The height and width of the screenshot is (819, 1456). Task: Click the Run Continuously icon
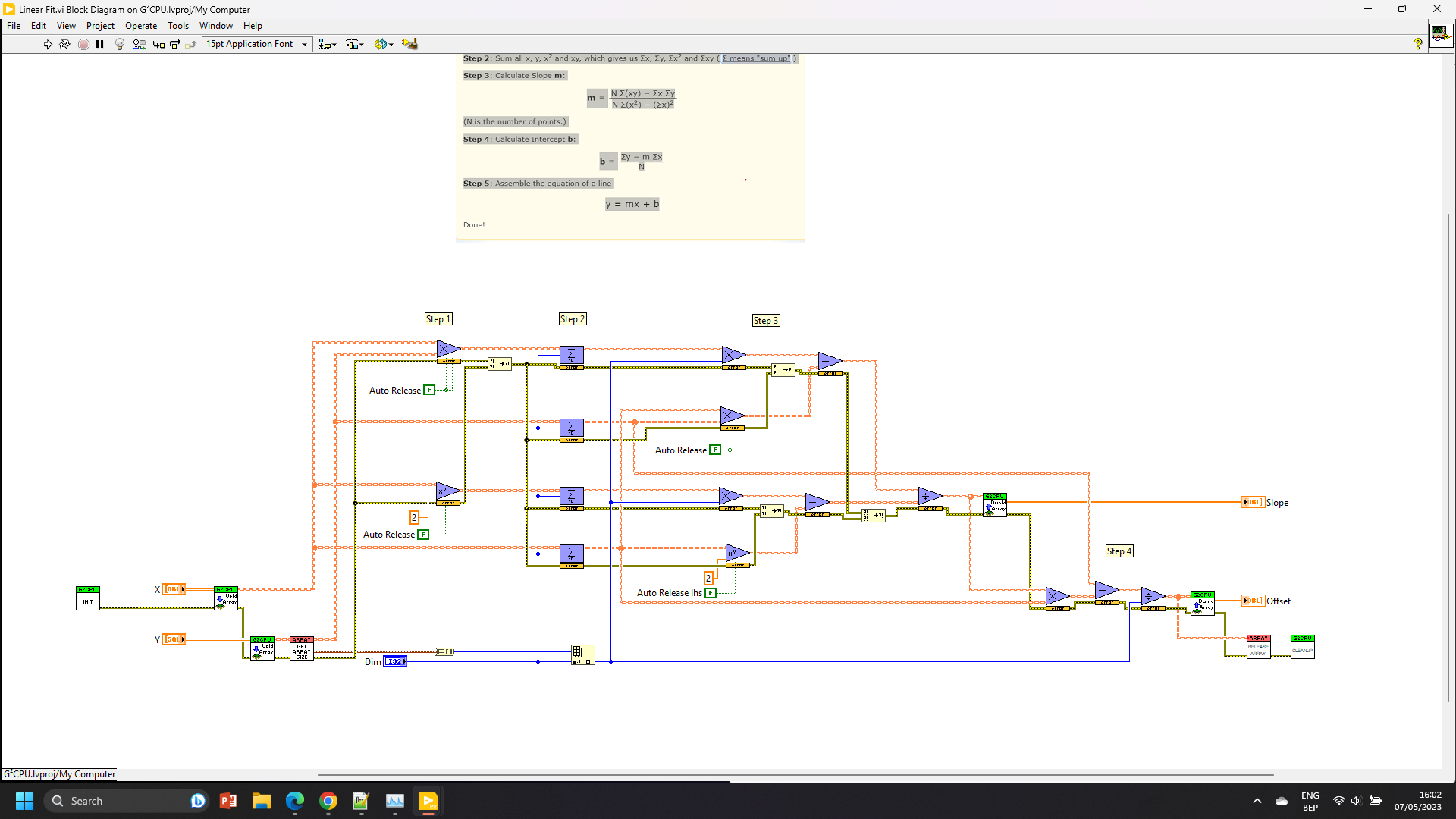coord(64,45)
